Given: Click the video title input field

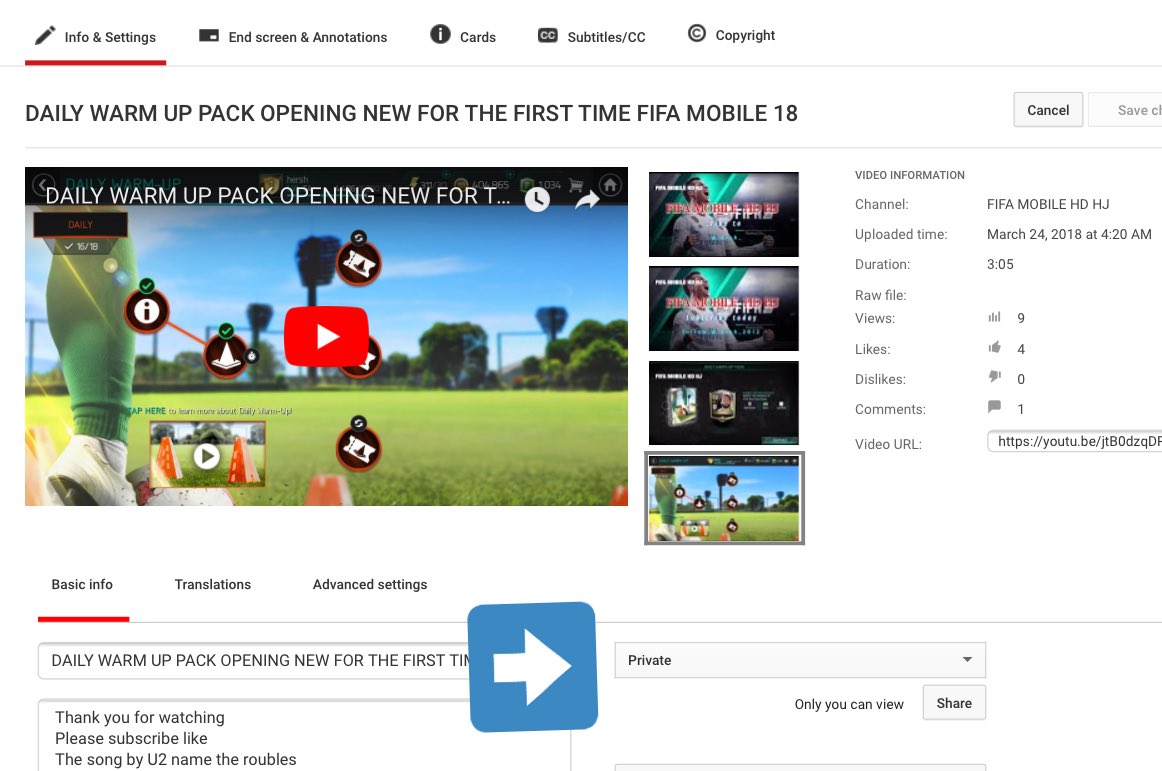Looking at the screenshot, I should coord(253,661).
